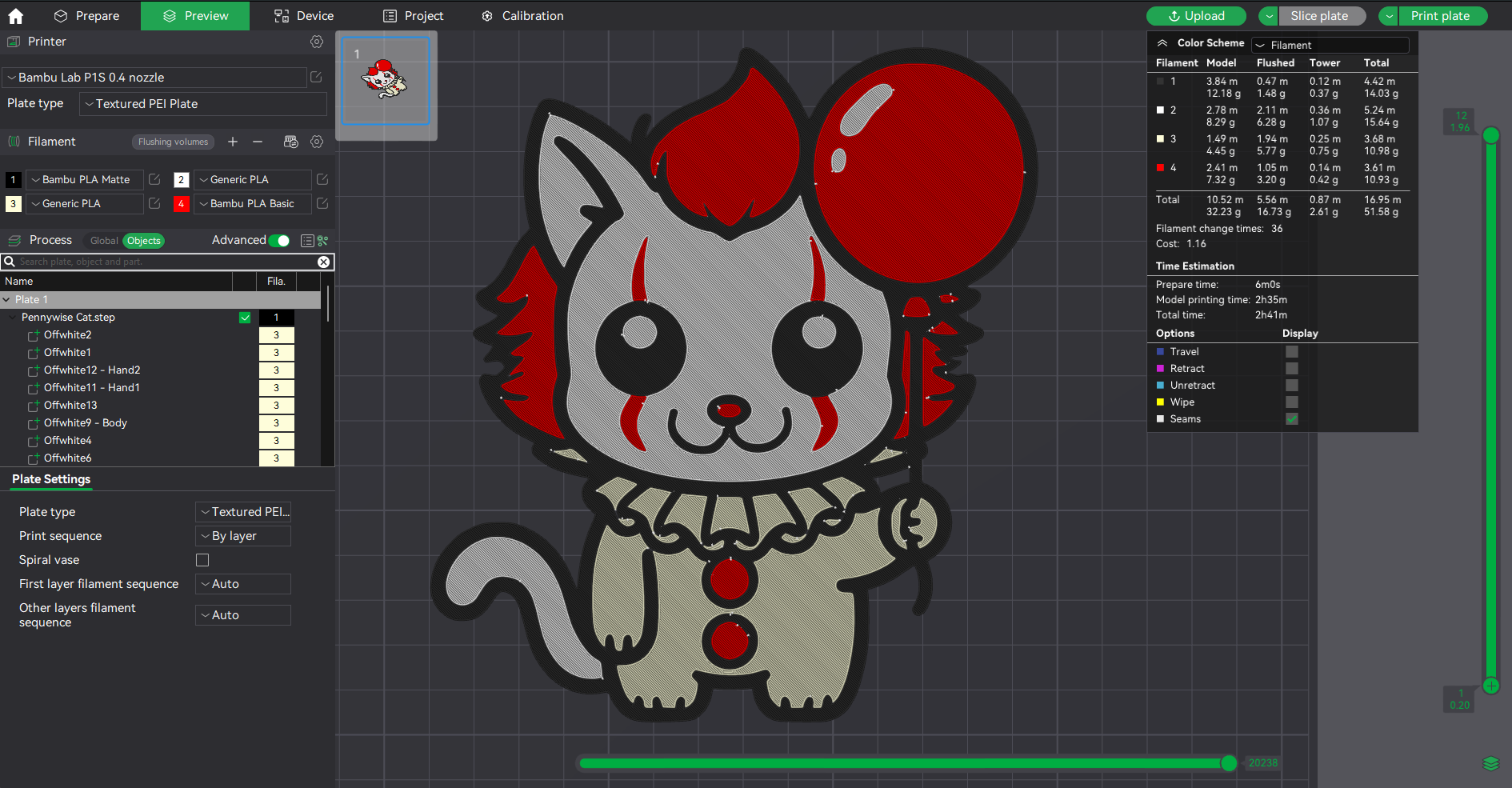Select the Offwhite12 - Hand2 part
The width and height of the screenshot is (1512, 788).
[92, 370]
